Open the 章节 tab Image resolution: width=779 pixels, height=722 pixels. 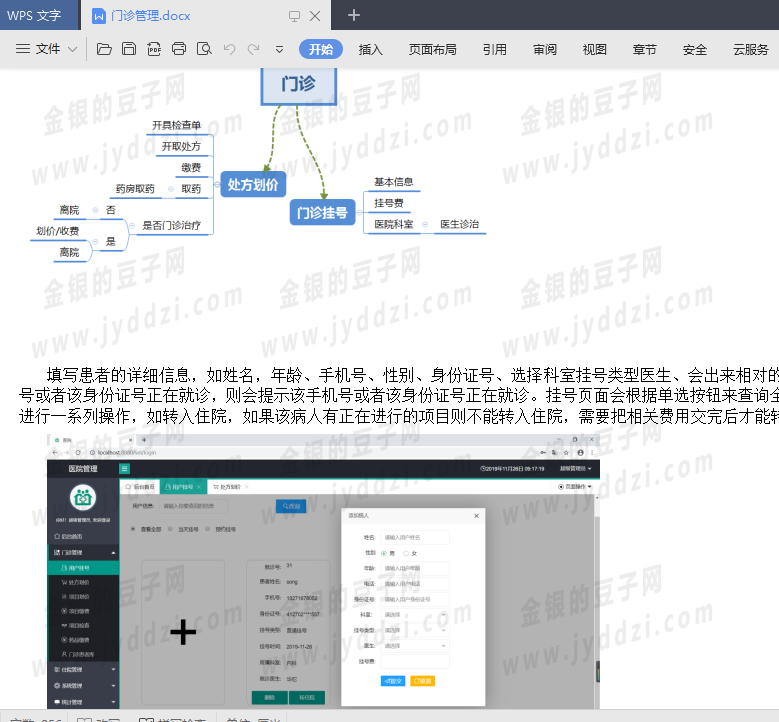(x=645, y=49)
